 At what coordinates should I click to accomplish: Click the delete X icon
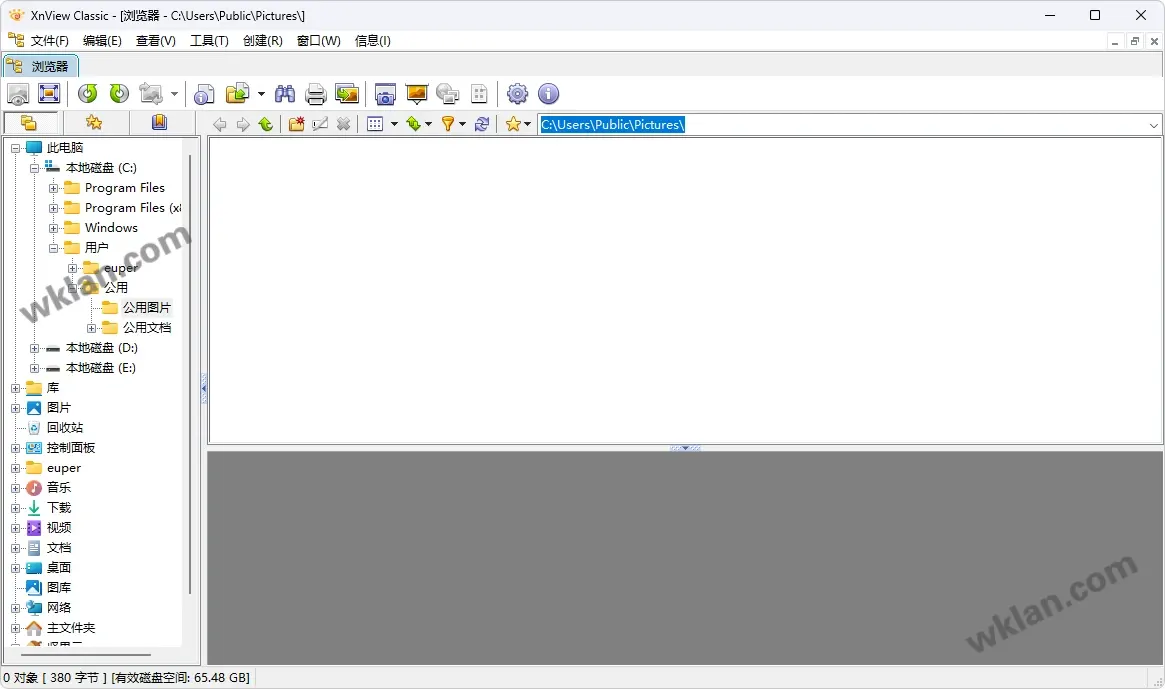coord(343,124)
